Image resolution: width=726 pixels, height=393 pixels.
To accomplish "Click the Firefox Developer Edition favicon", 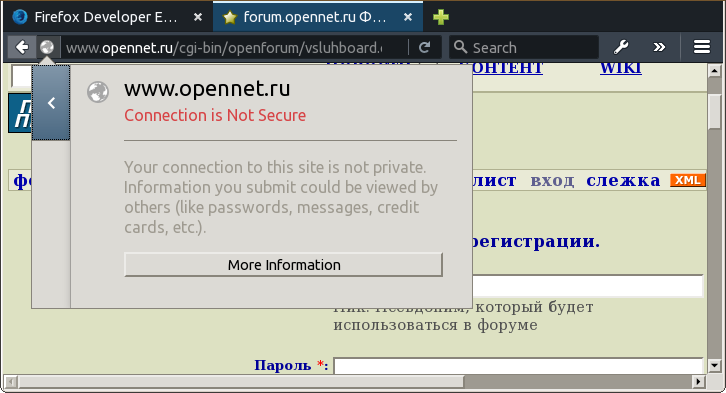I will [20, 17].
